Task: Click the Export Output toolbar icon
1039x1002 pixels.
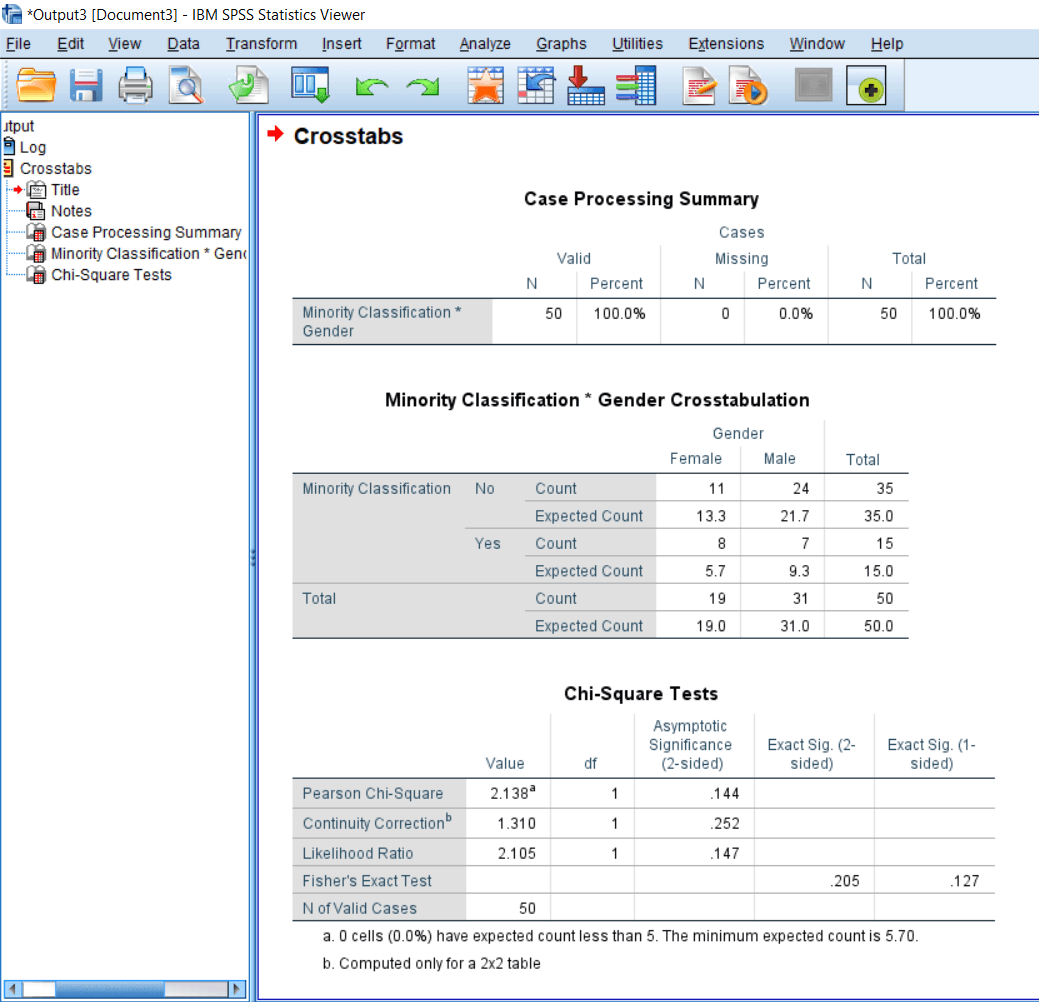Action: tap(586, 85)
